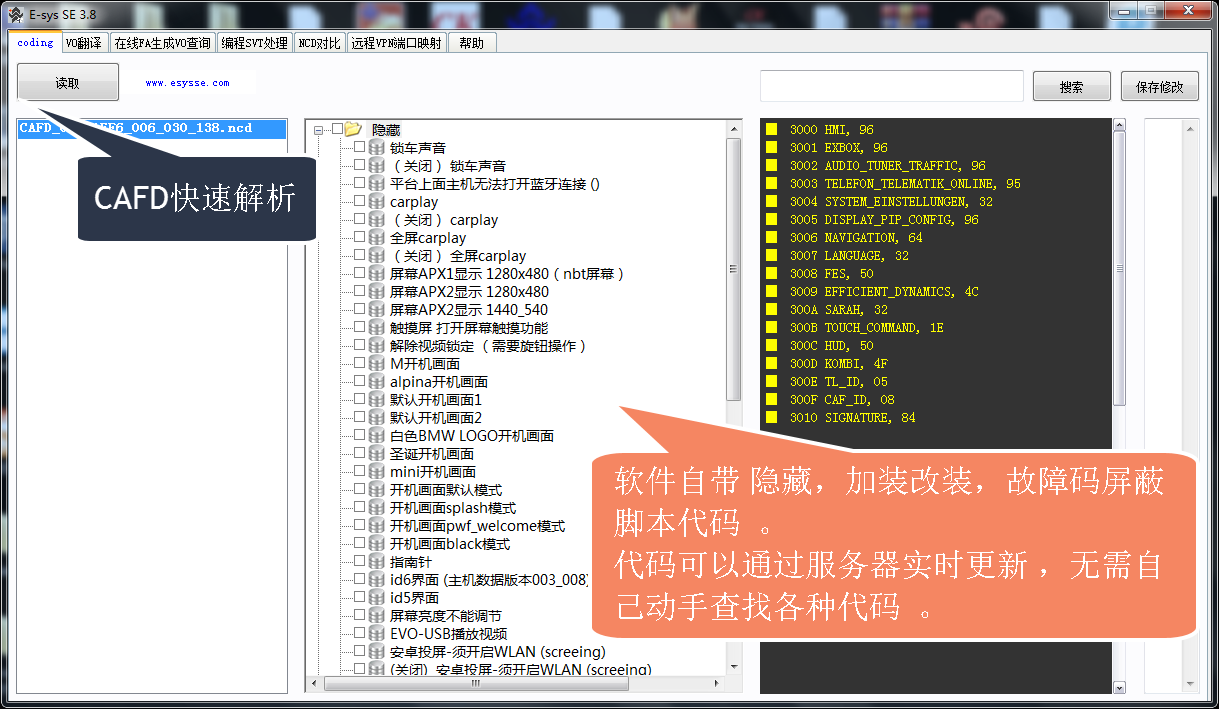
Task: Click the yellow square beside 300A SARAH
Action: pos(772,310)
